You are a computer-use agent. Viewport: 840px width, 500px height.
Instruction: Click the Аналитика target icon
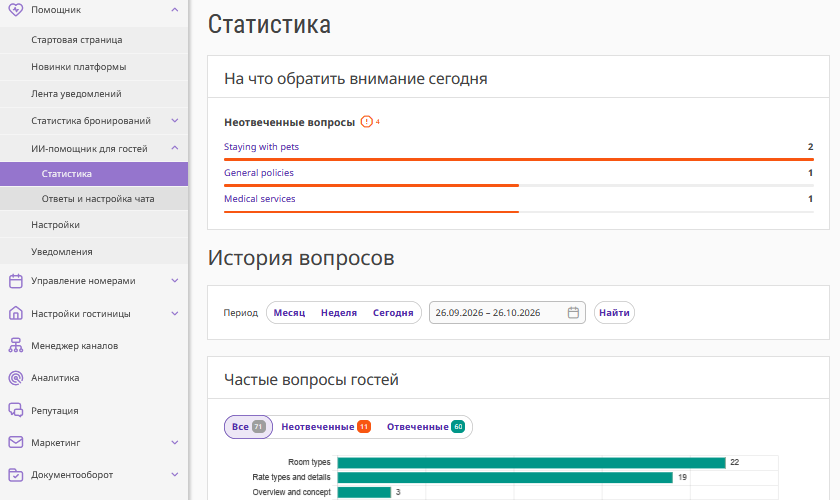pos(16,378)
